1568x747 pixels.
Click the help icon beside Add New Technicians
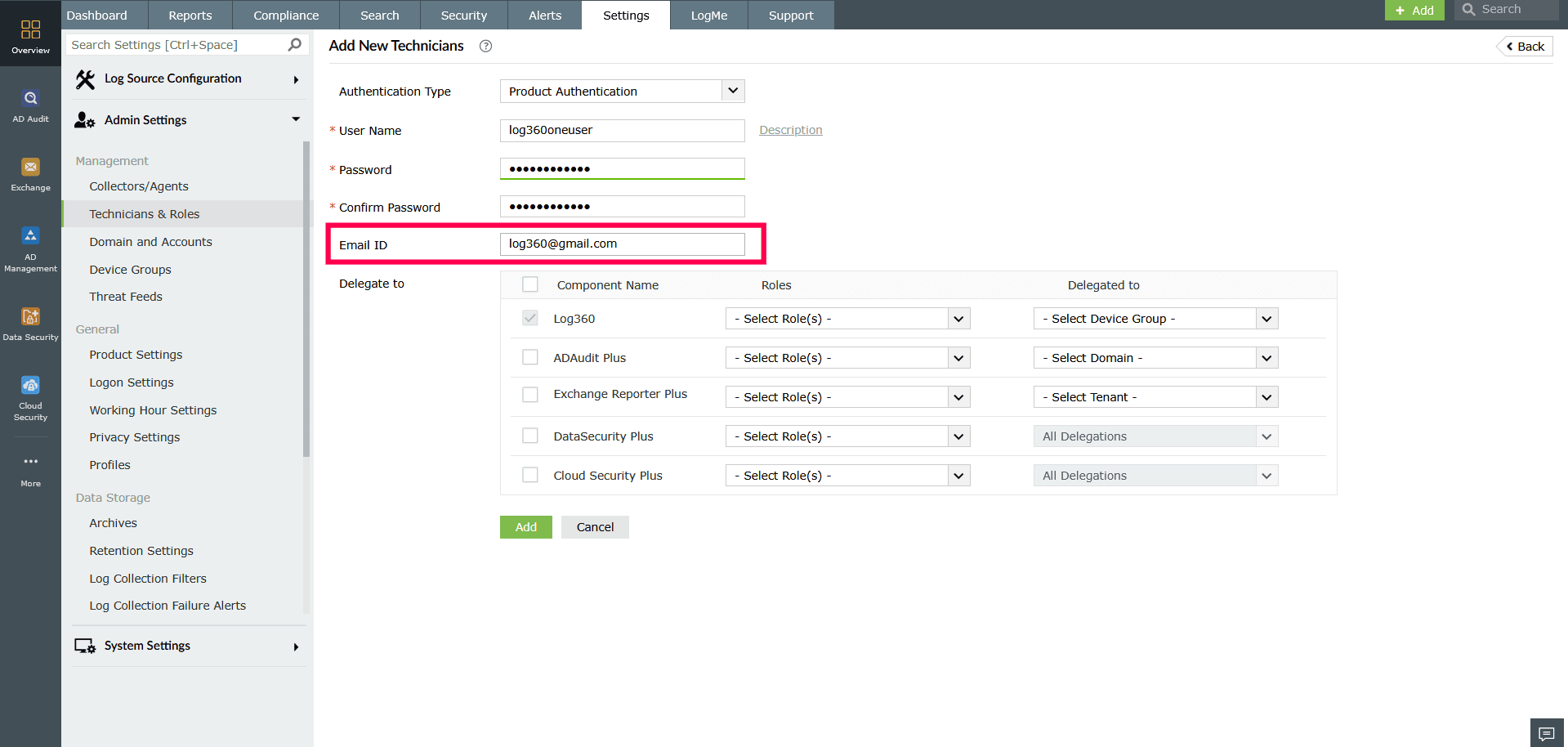click(x=485, y=46)
